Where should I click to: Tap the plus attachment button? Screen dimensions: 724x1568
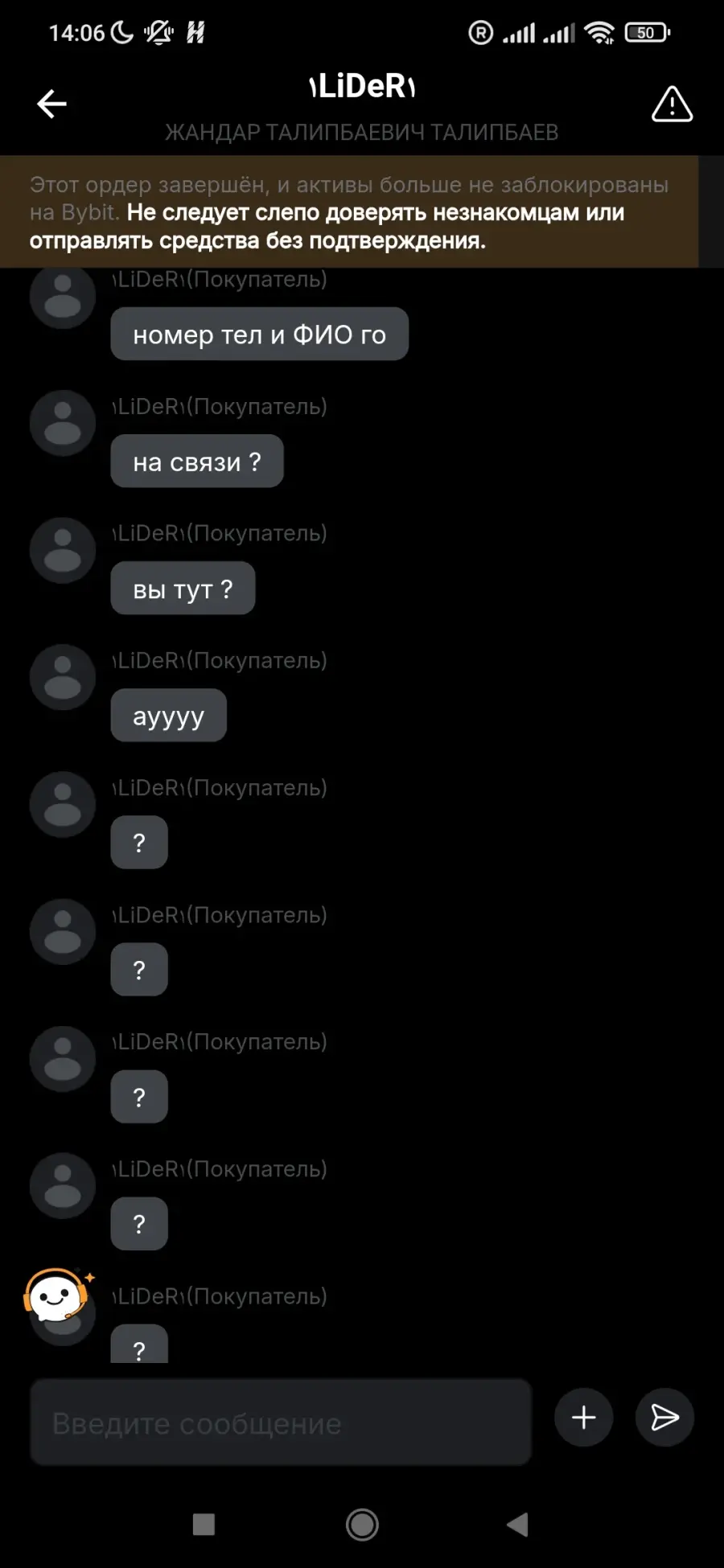click(583, 1417)
